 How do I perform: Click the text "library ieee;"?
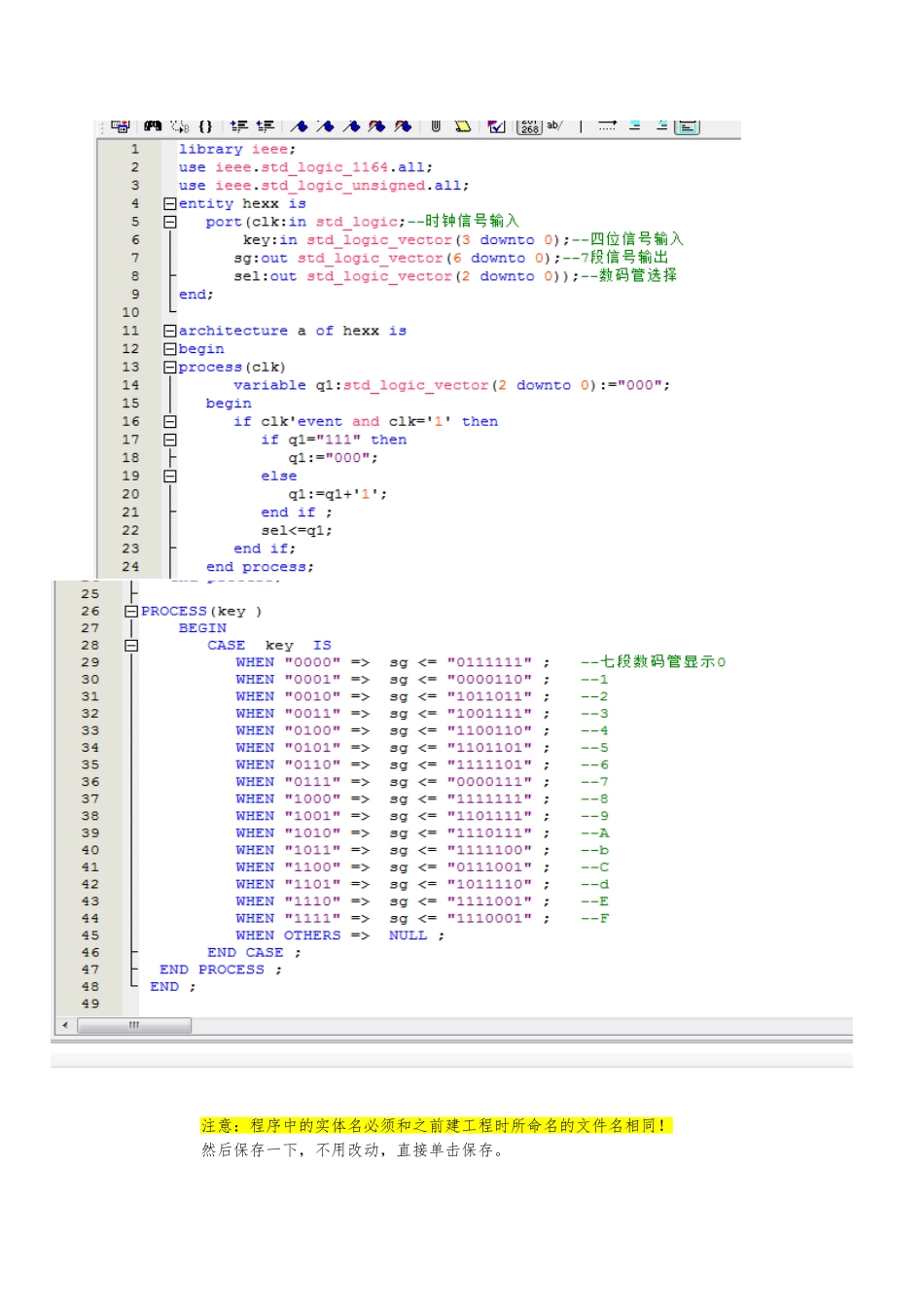coord(236,150)
